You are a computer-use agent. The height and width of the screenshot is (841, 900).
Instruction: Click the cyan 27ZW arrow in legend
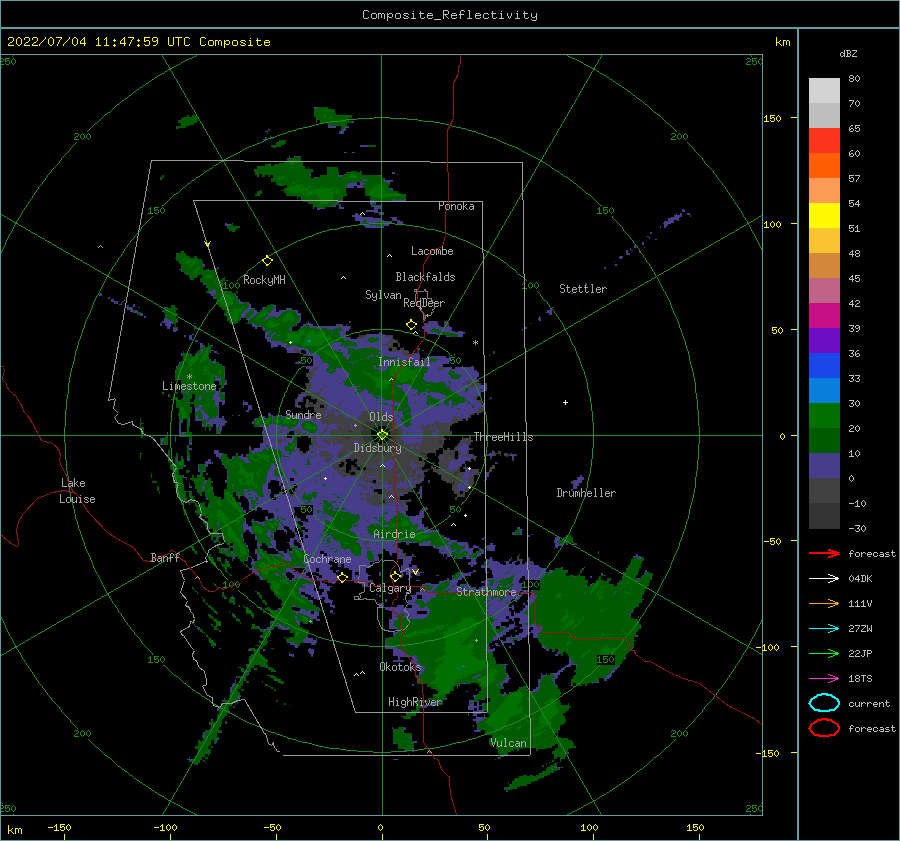coord(824,629)
